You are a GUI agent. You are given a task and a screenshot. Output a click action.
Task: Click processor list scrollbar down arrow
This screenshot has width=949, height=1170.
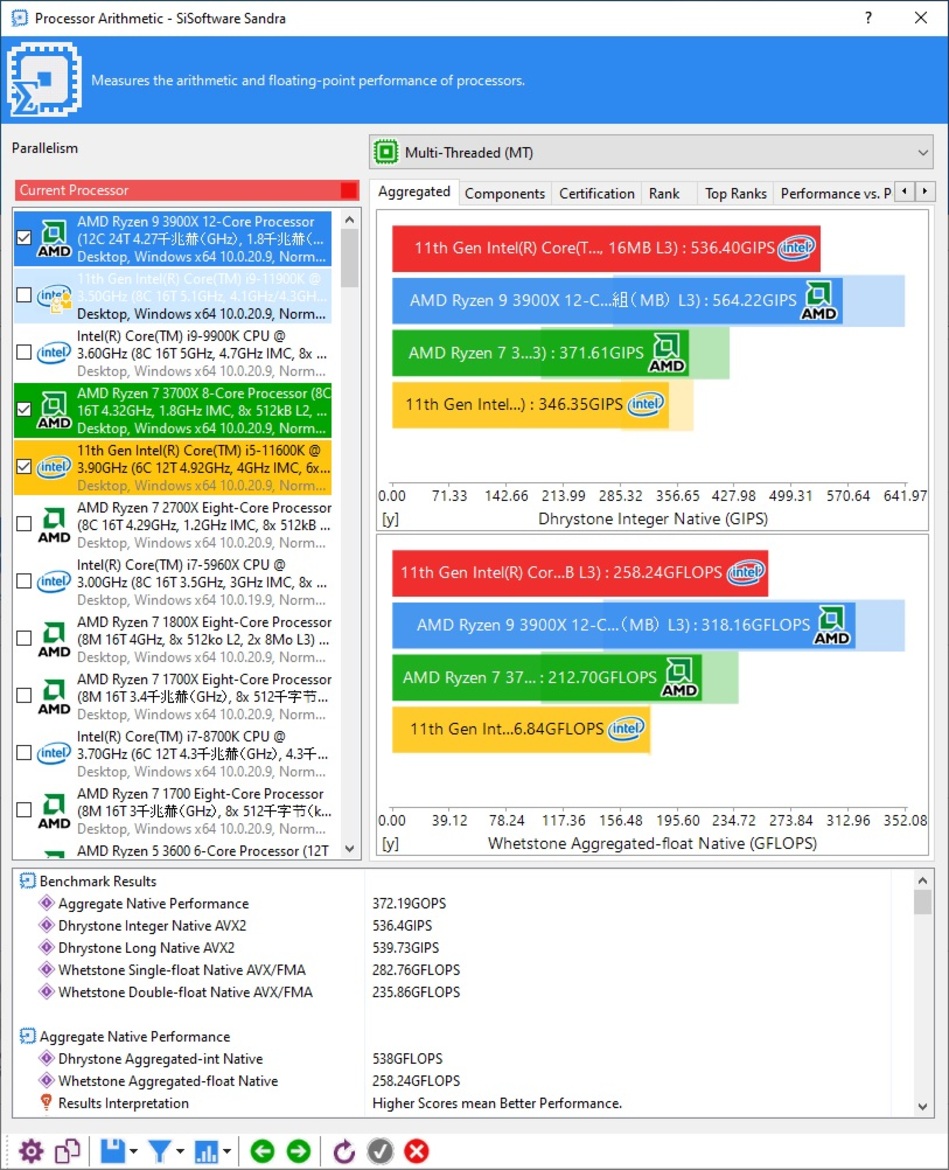pos(349,849)
